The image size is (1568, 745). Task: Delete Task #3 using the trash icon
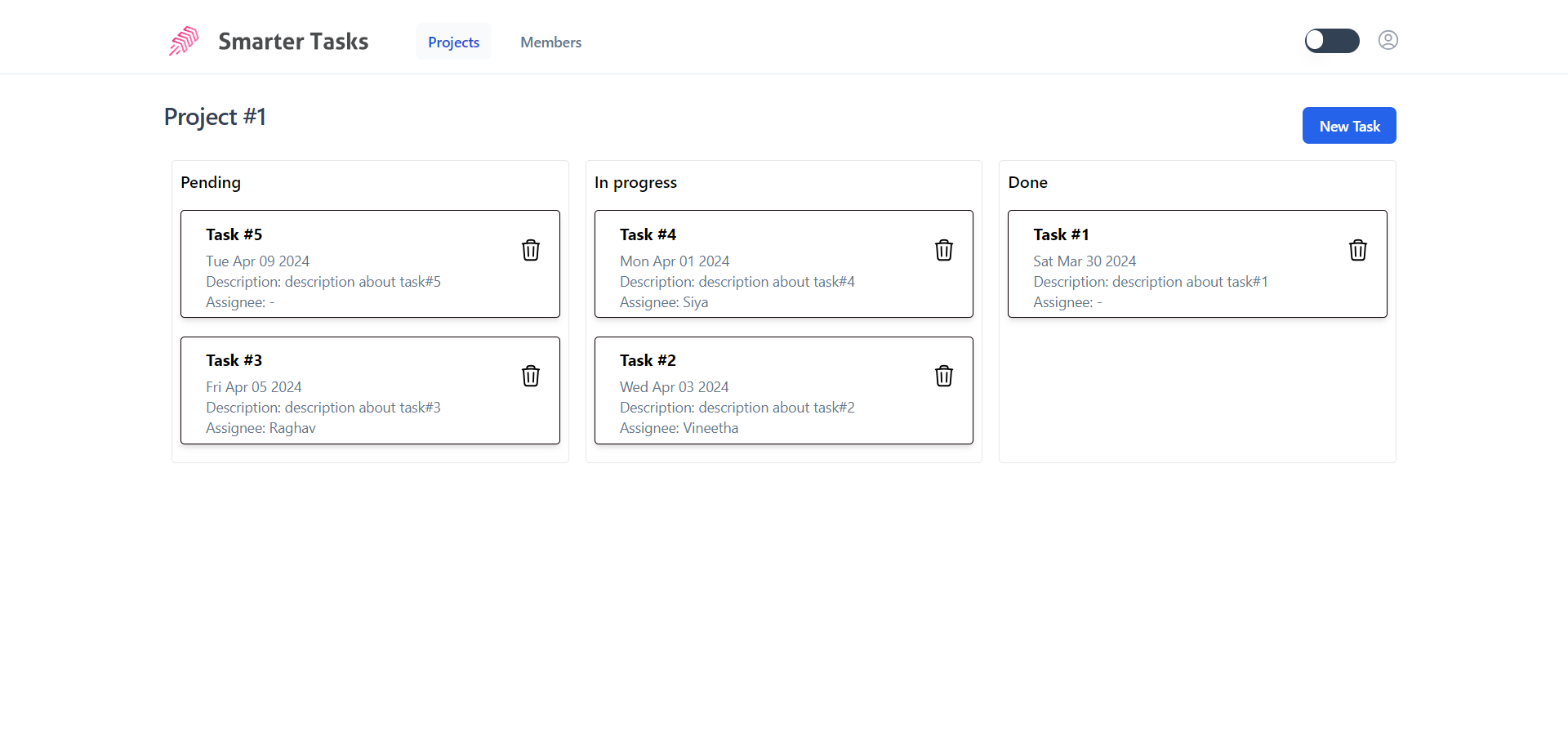531,376
